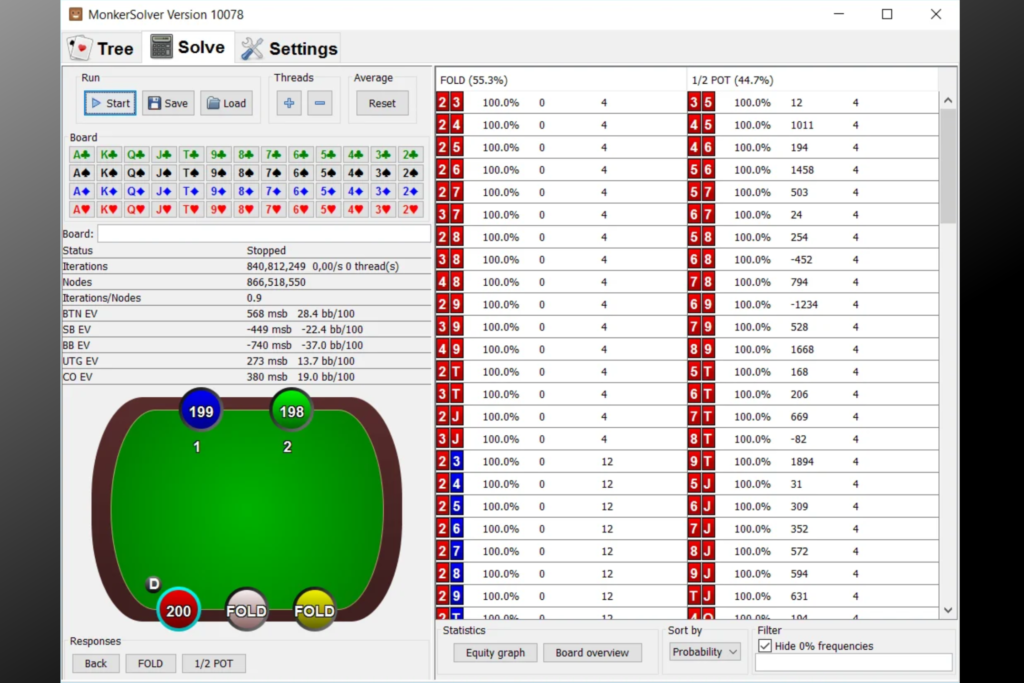Select the five of spades board card

[328, 173]
